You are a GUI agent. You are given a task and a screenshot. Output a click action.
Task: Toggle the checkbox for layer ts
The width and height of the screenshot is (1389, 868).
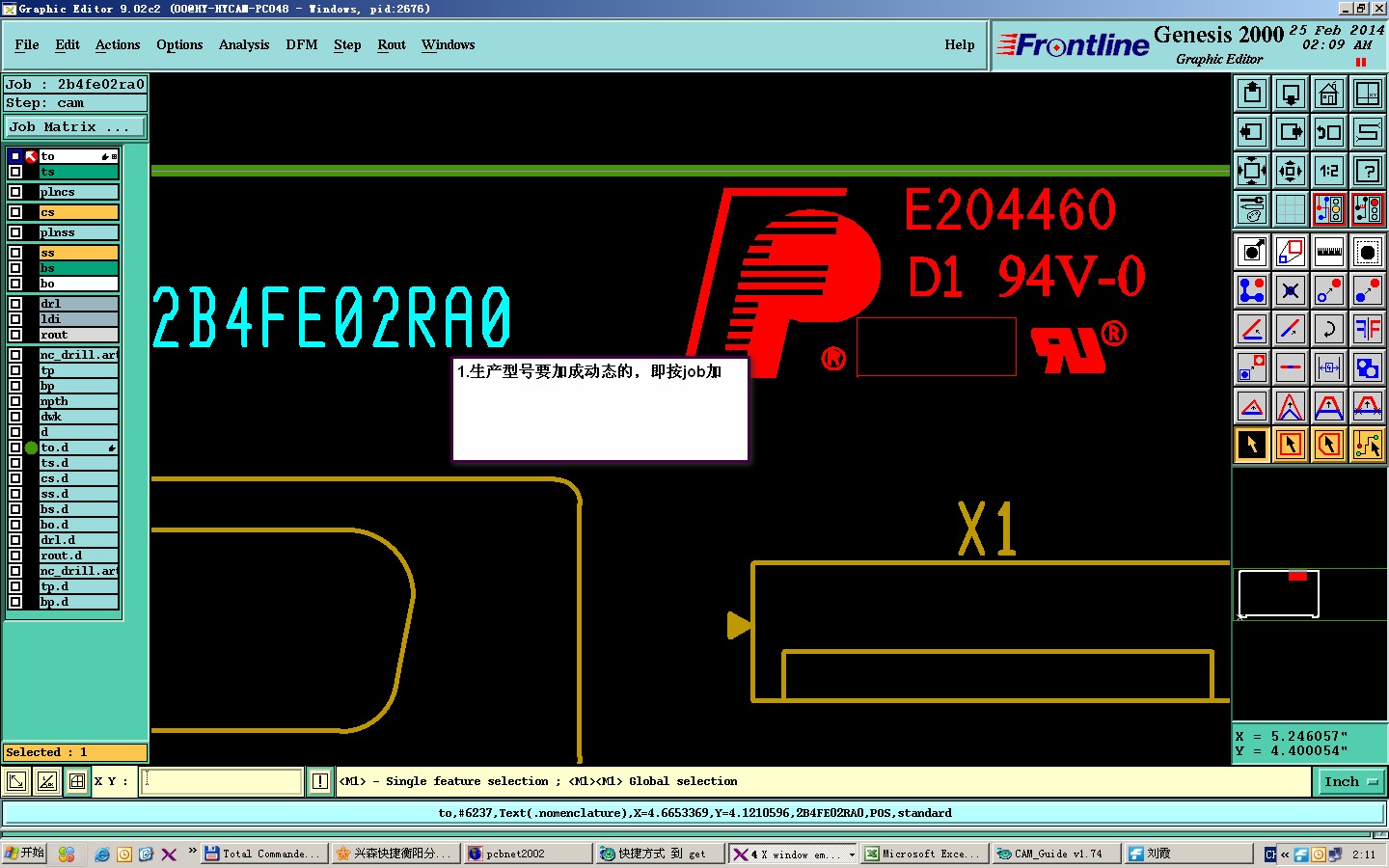click(15, 172)
